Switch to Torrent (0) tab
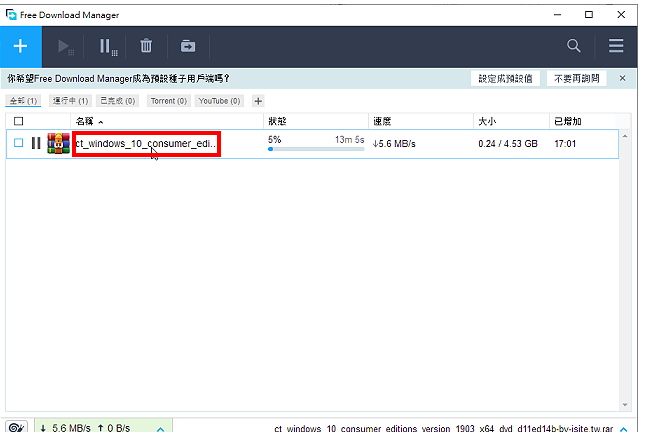This screenshot has height=432, width=651. (169, 101)
